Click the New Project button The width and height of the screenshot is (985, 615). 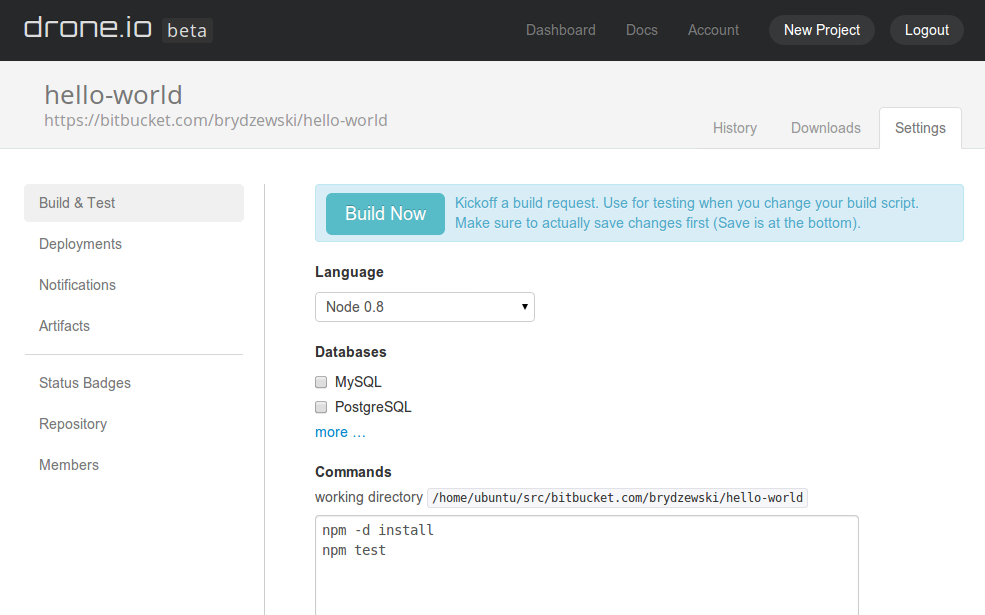(x=821, y=30)
